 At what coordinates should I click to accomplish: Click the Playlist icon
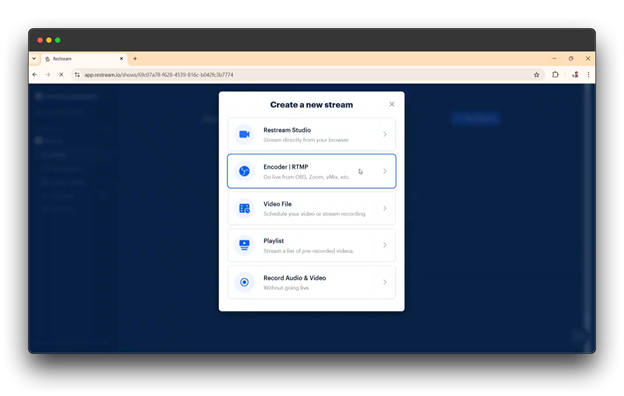[x=244, y=245]
